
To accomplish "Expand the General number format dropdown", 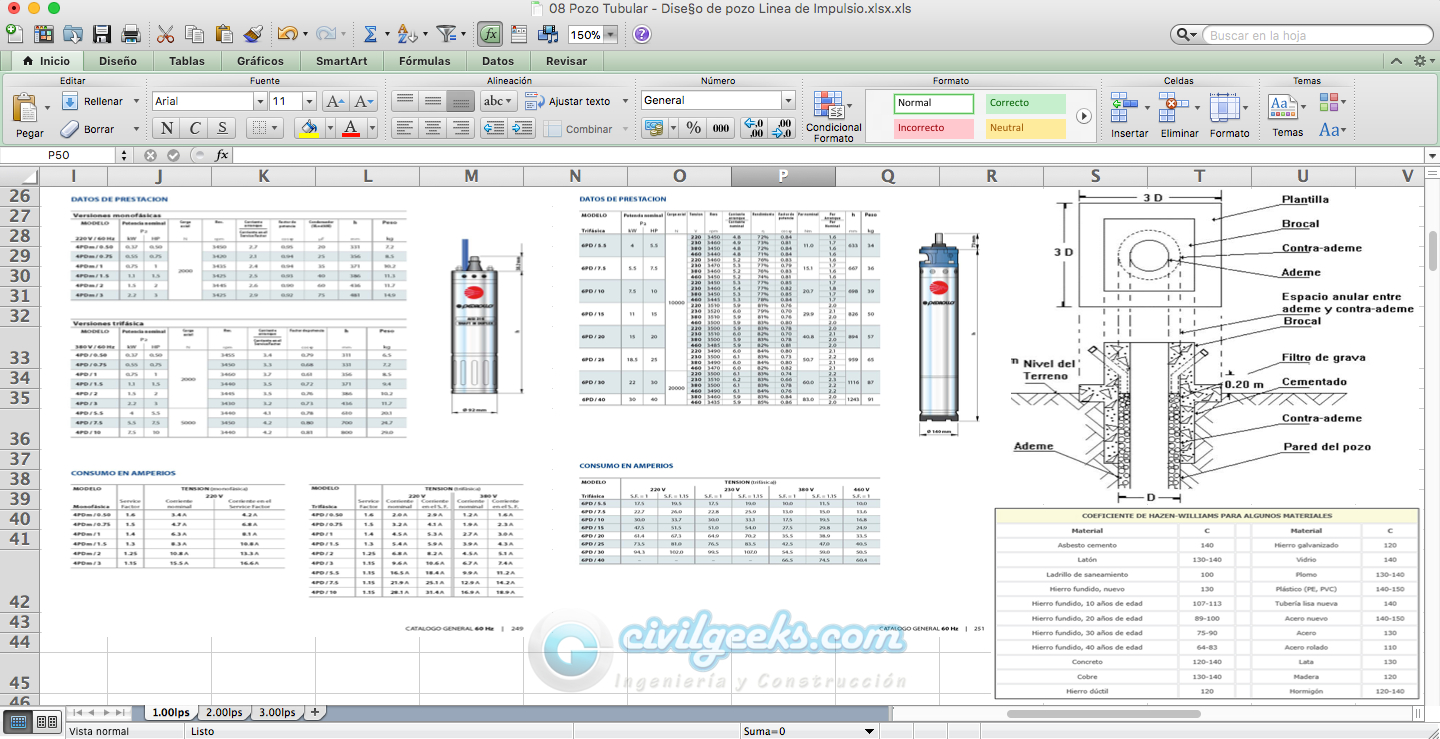I will (x=788, y=101).
